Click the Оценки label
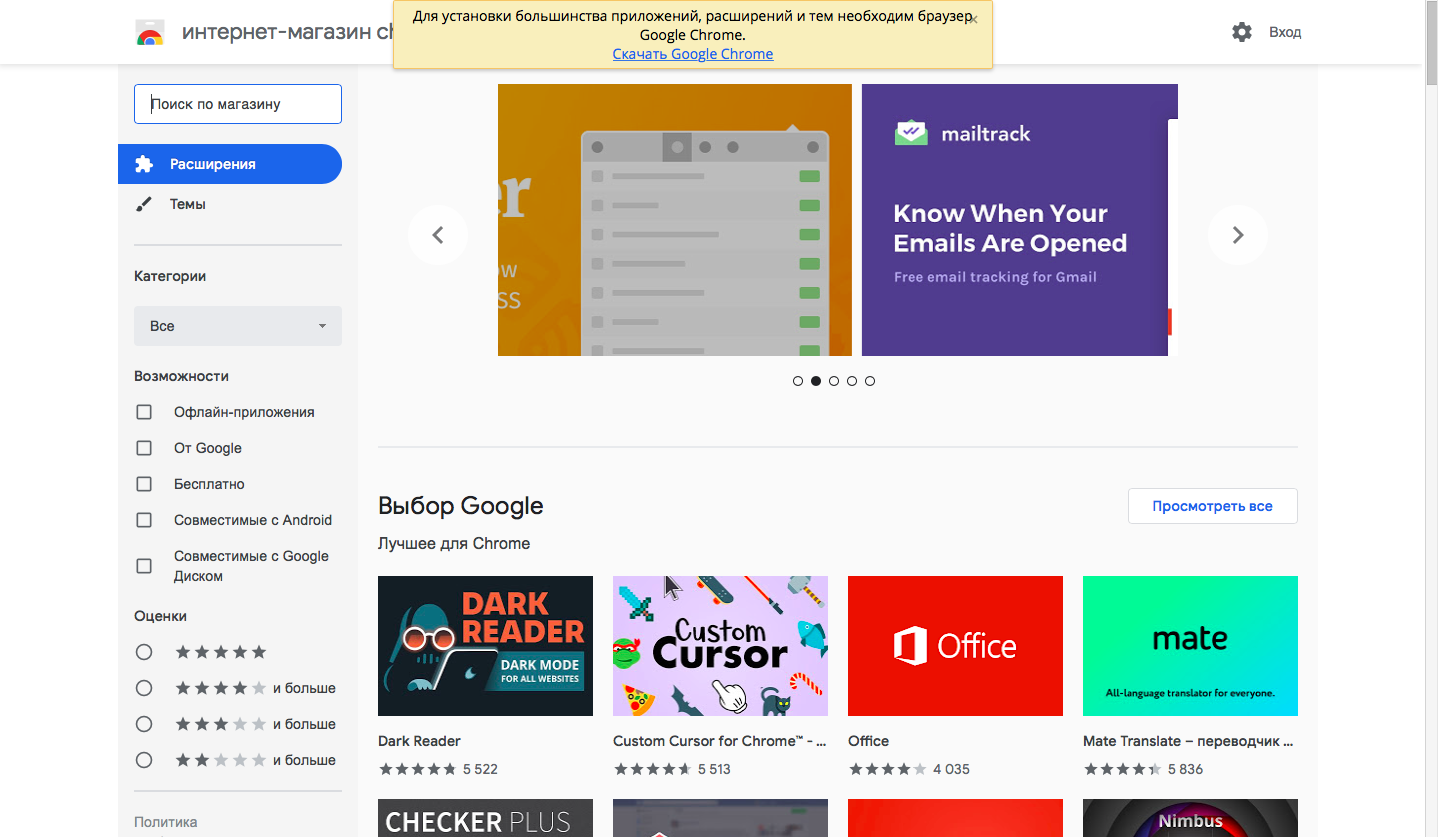 click(x=160, y=616)
